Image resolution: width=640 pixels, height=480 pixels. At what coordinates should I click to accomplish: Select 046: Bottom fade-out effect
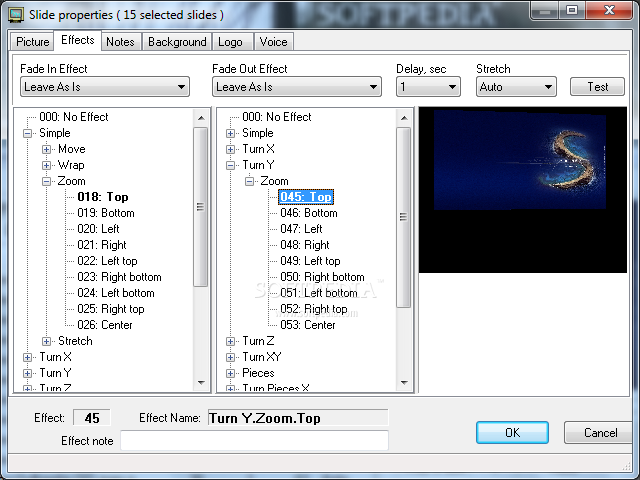pyautogui.click(x=309, y=213)
